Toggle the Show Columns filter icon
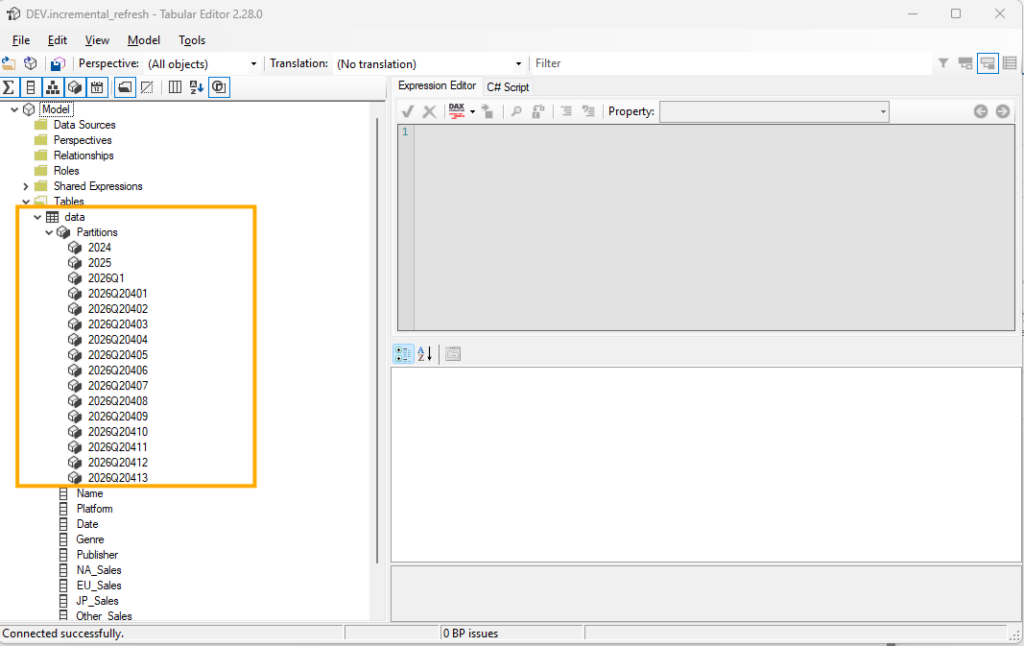This screenshot has height=646, width=1024. [31, 87]
